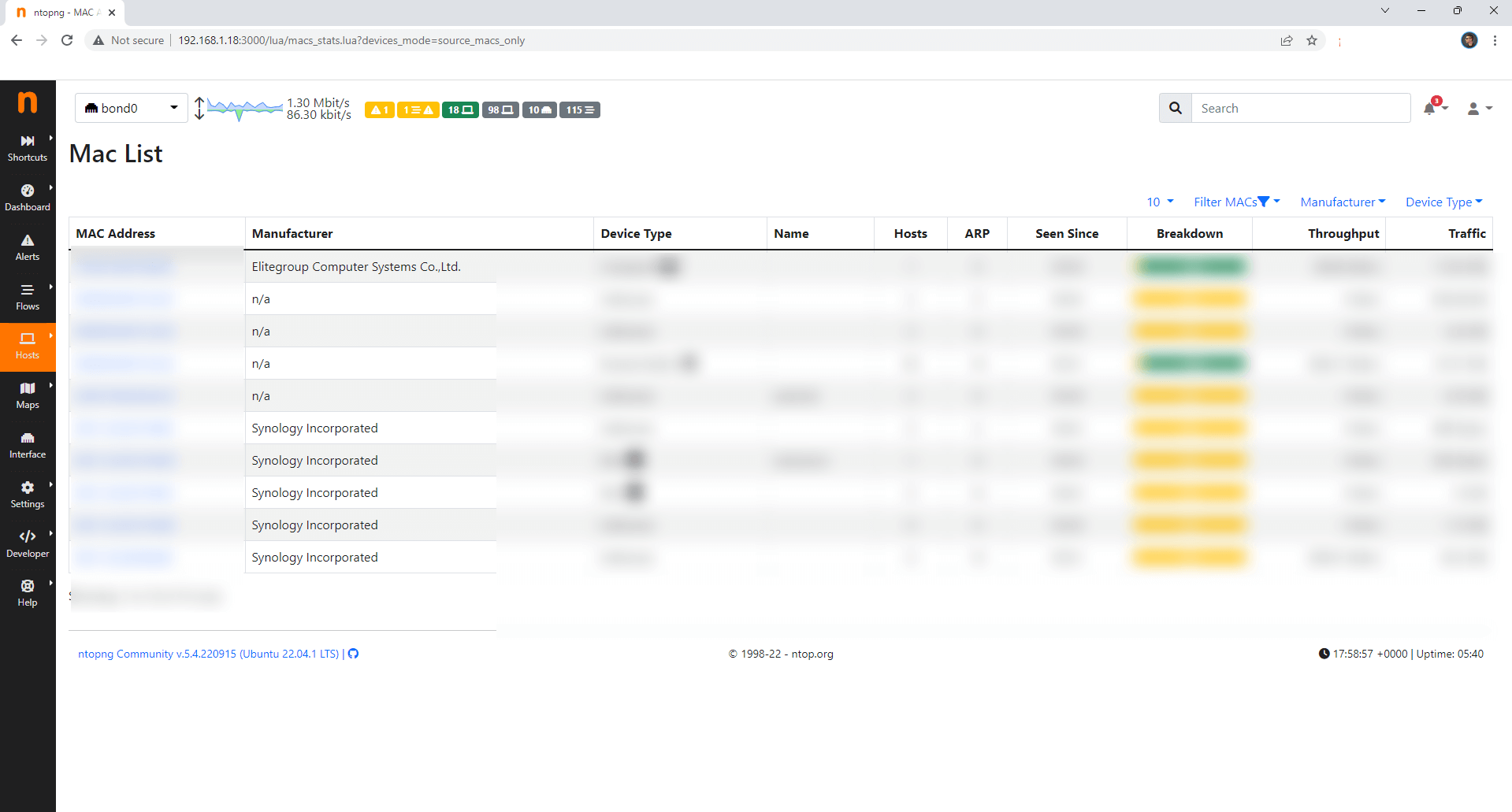The width and height of the screenshot is (1512, 812).
Task: Click the Breakdown column header
Action: point(1190,233)
